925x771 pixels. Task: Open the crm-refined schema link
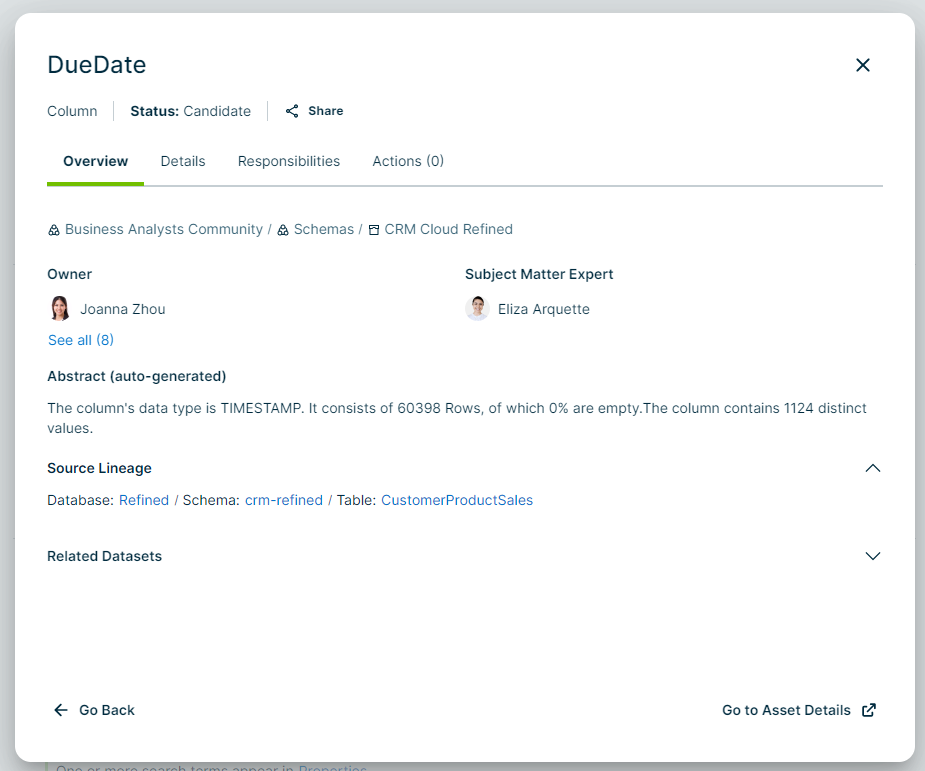click(284, 500)
